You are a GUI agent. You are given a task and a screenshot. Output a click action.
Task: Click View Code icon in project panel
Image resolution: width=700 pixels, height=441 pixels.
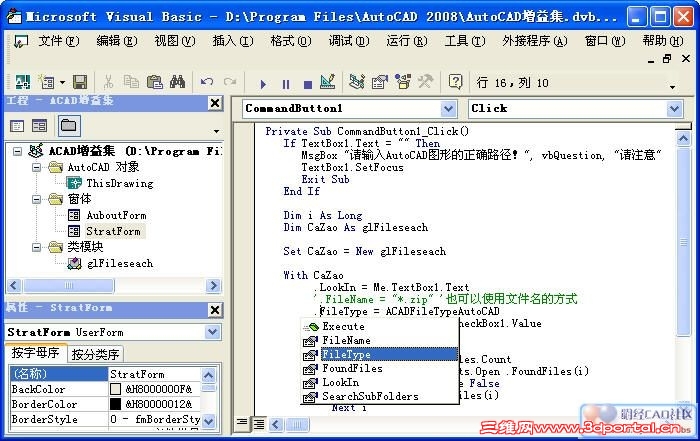17,126
